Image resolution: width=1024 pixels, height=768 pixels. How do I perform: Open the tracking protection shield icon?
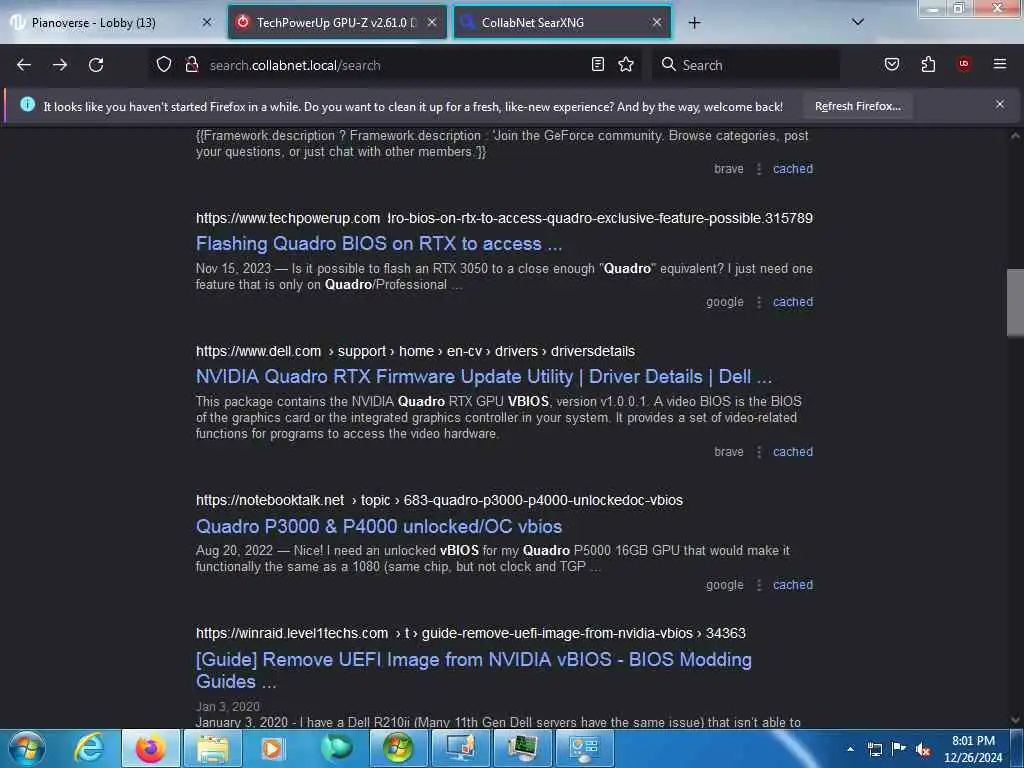coord(164,64)
